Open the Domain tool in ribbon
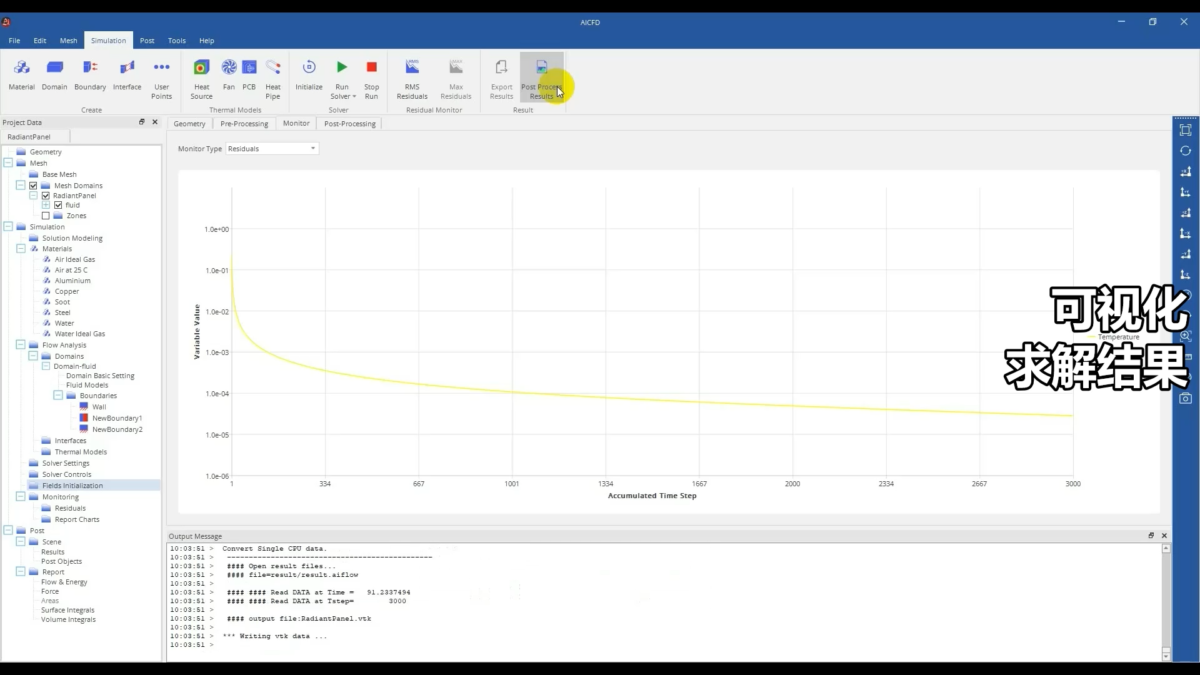Image resolution: width=1200 pixels, height=675 pixels. click(55, 74)
